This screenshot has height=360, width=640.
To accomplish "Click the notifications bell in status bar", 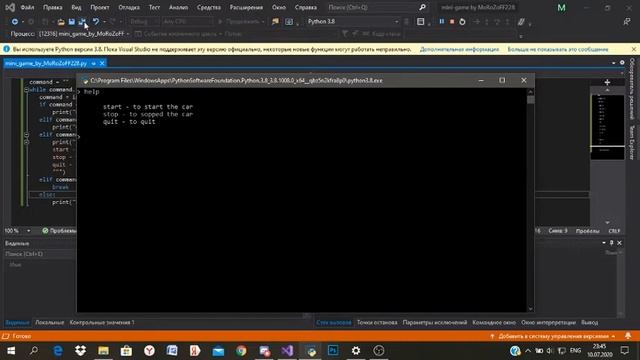I will coord(628,336).
